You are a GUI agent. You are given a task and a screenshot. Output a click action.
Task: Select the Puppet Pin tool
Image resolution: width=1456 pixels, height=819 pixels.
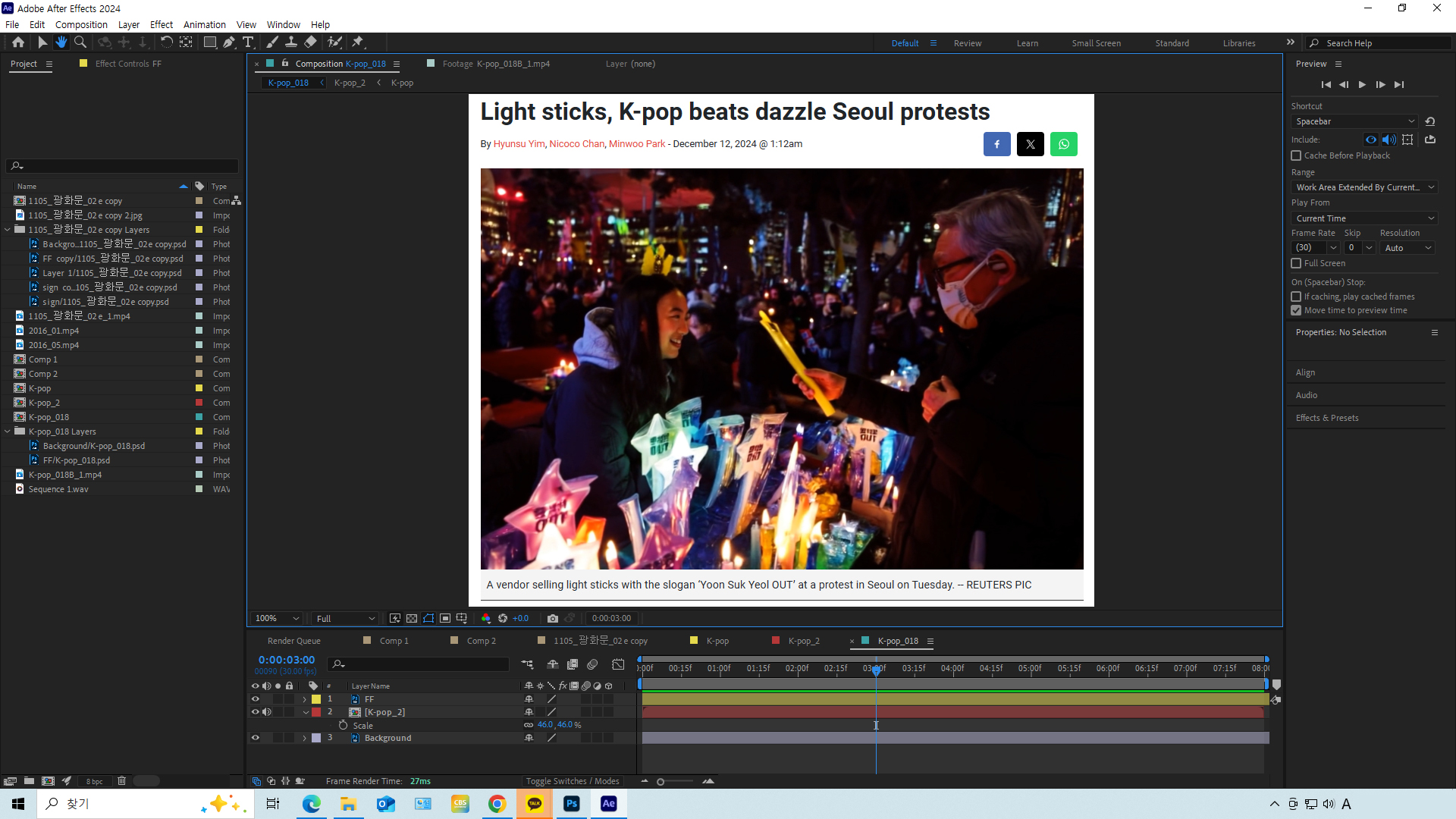click(358, 42)
